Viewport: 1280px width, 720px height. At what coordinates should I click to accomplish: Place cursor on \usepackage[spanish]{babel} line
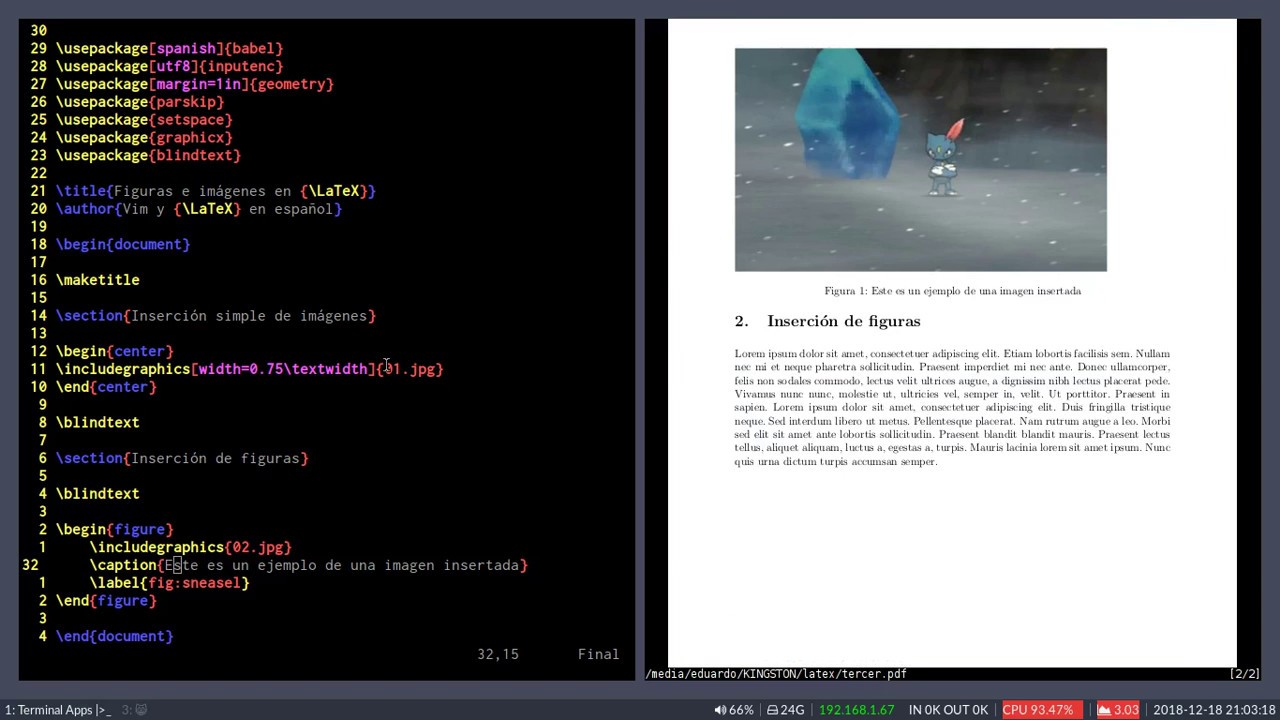[170, 48]
